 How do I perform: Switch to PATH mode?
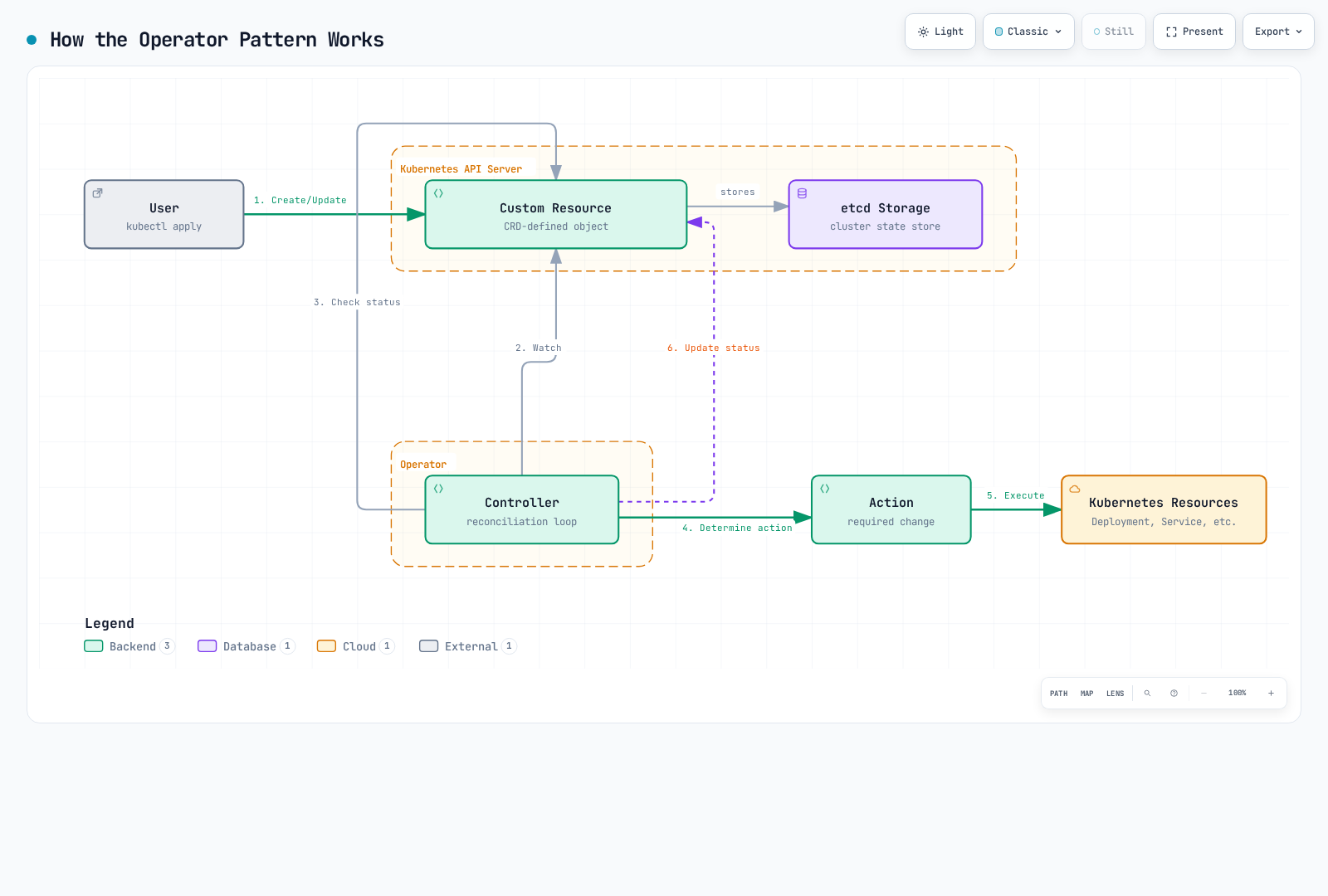pos(1059,694)
